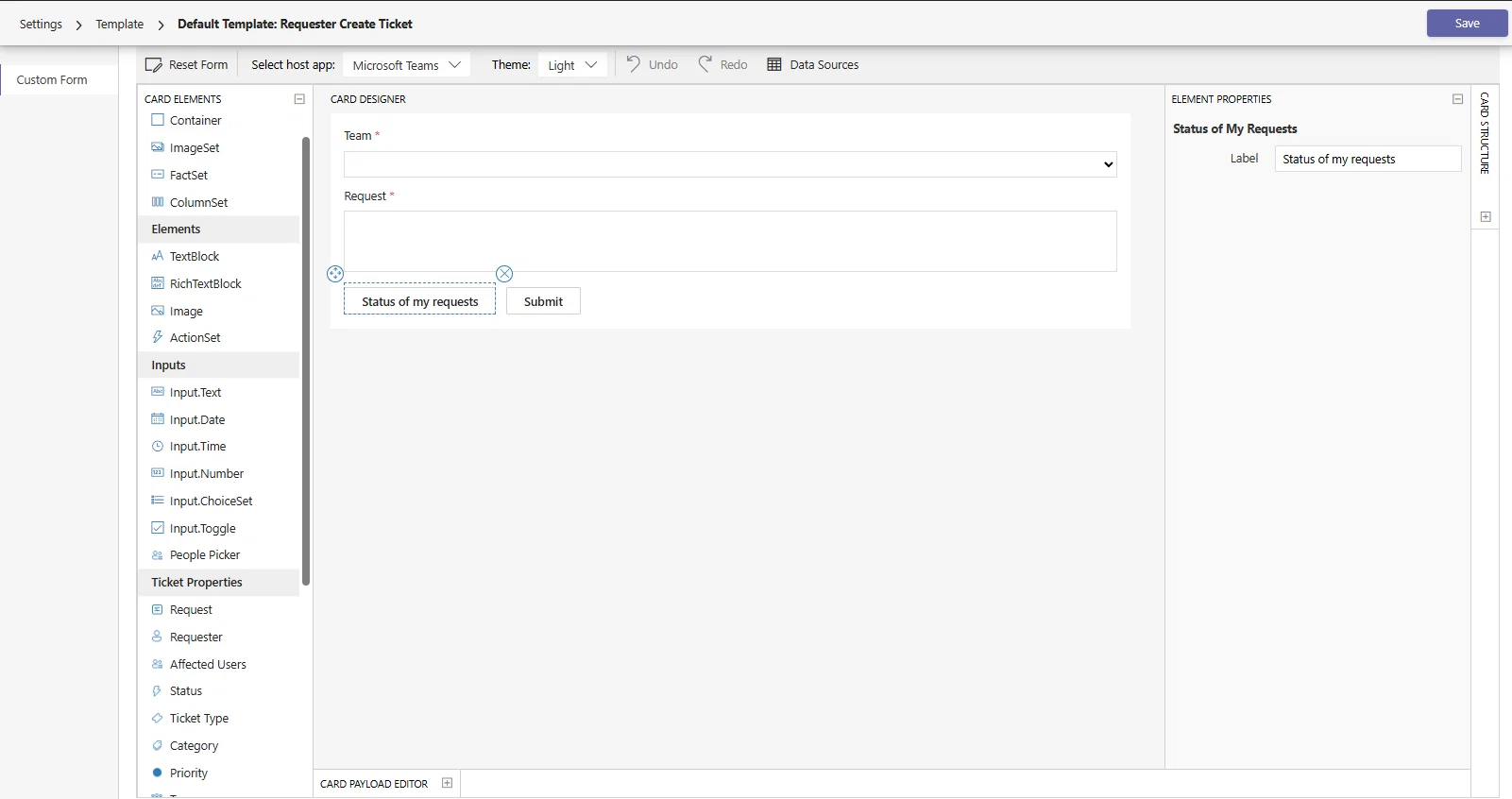Select the People Picker icon
The width and height of the screenshot is (1512, 799).
click(158, 555)
